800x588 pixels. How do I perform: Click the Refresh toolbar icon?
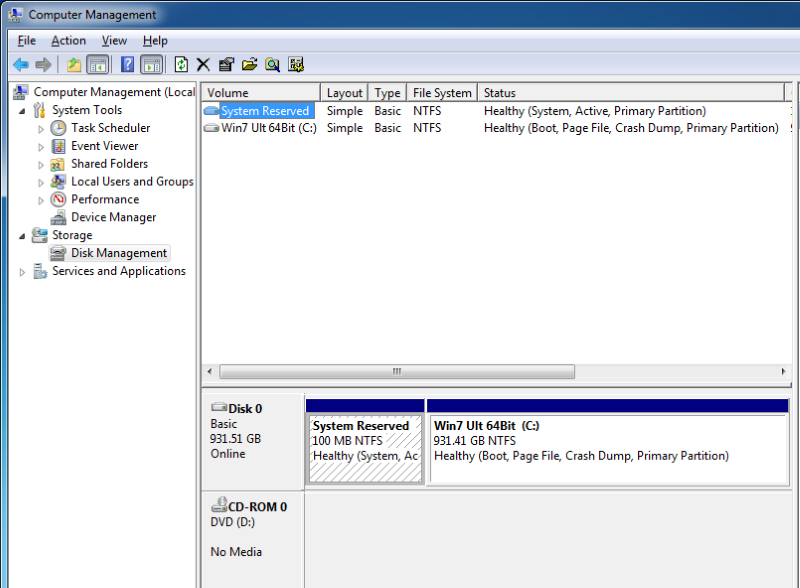(x=181, y=64)
